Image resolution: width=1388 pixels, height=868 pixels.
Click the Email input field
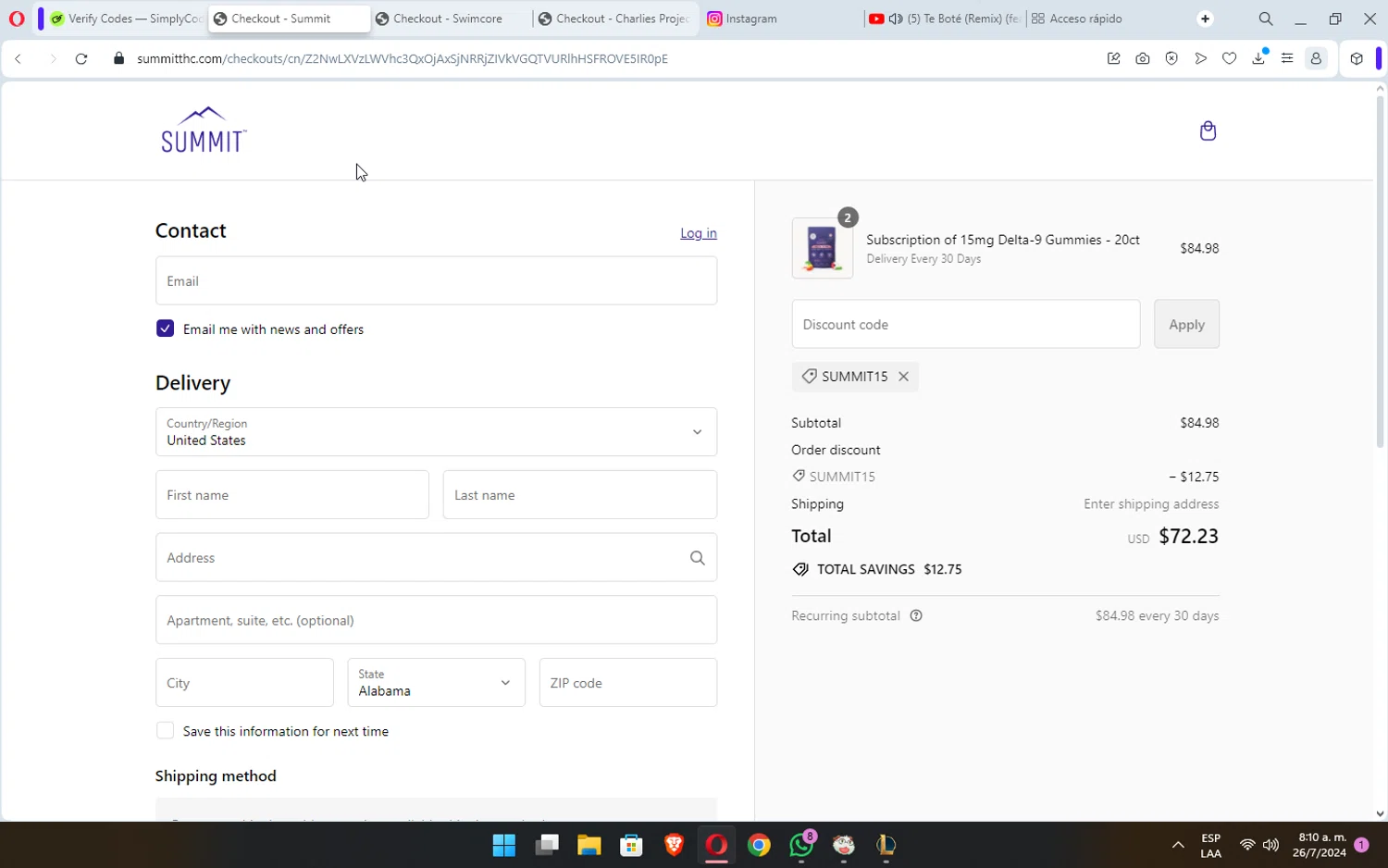tap(436, 281)
